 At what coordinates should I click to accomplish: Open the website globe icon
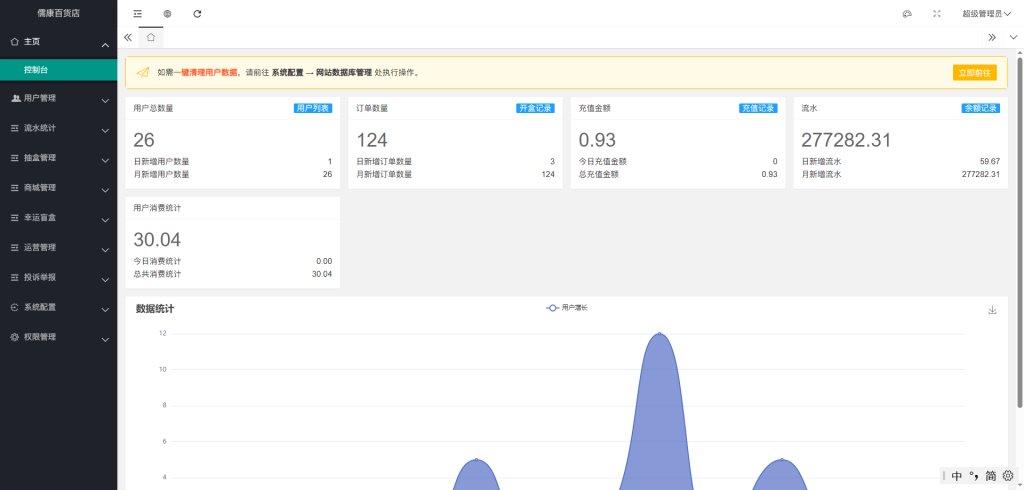167,14
